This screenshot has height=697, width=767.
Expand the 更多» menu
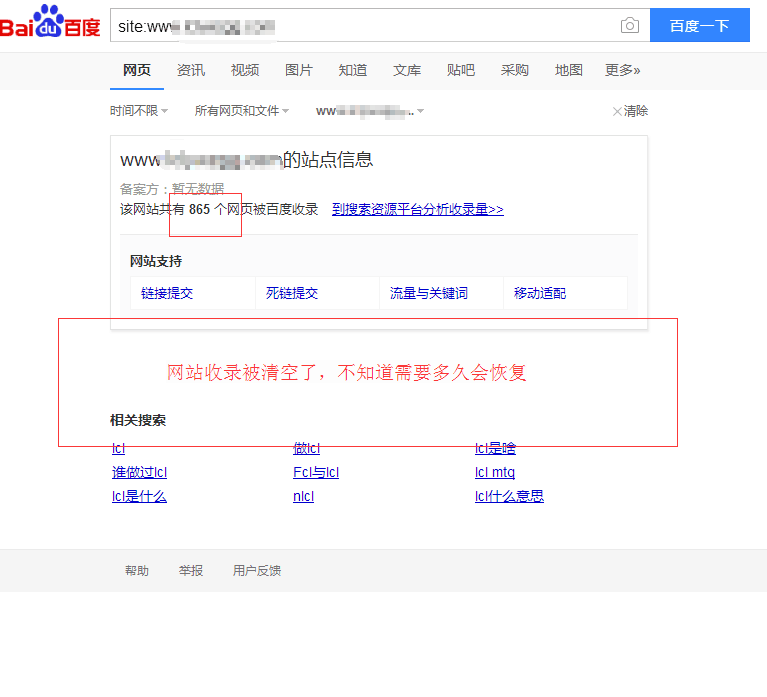point(623,70)
